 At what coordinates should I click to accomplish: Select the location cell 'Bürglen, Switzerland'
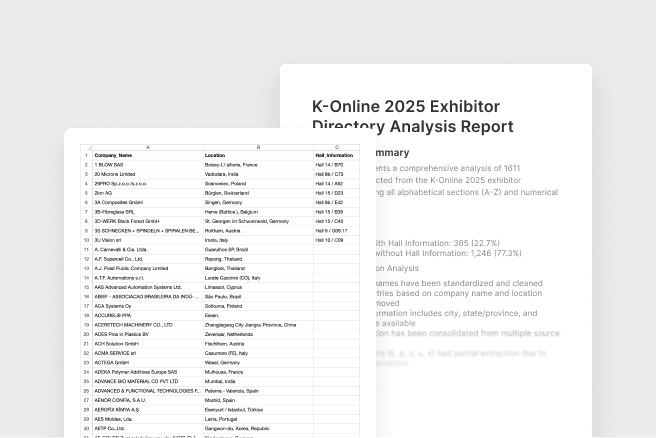258,193
